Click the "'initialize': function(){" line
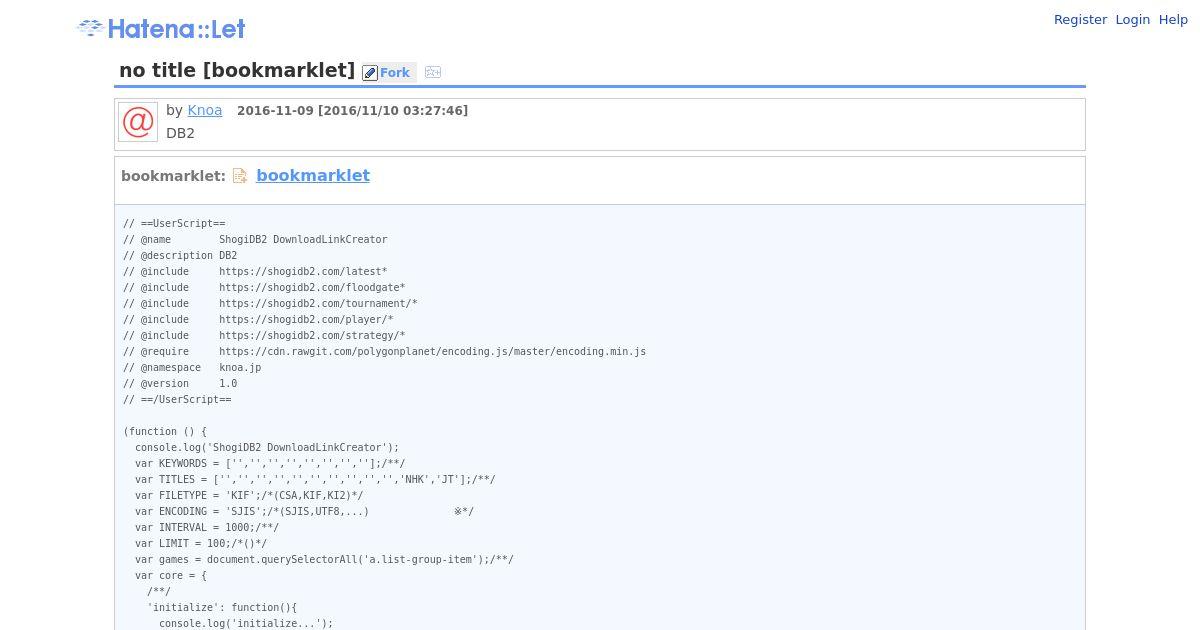 pyautogui.click(x=222, y=608)
